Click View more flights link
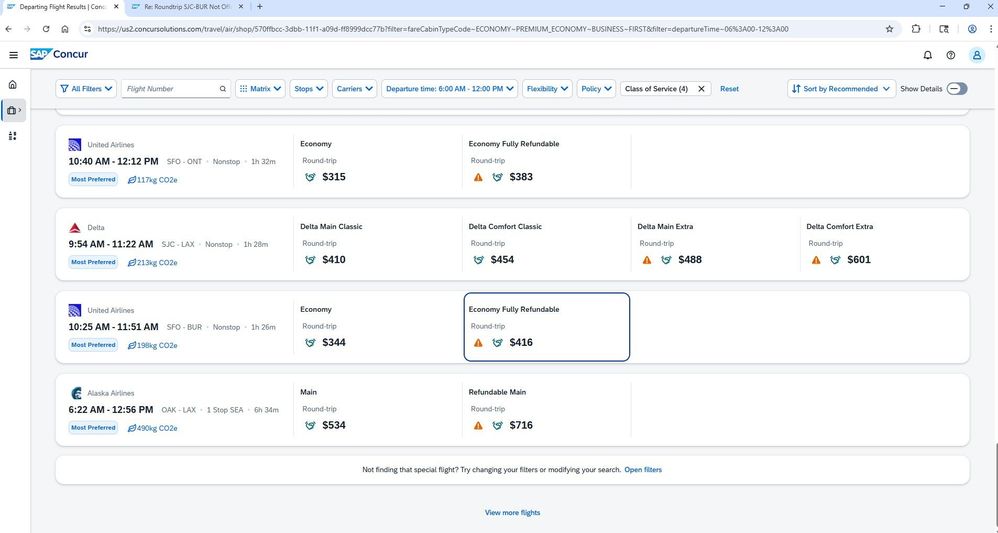 click(x=512, y=513)
